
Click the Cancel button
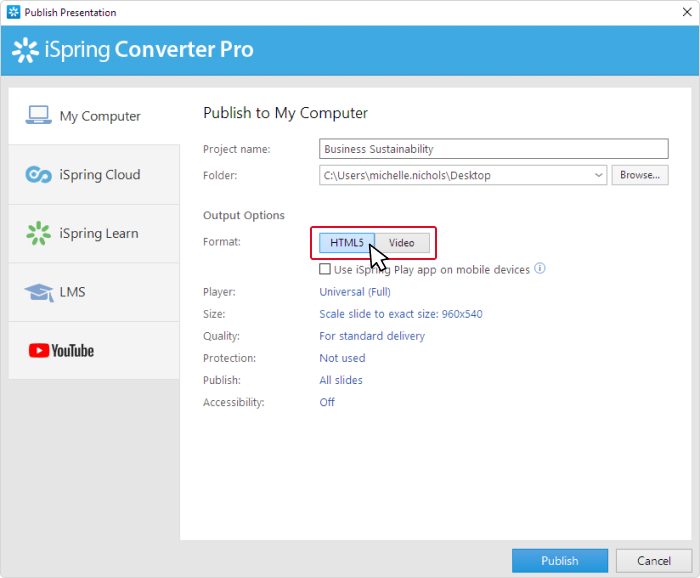pos(654,561)
